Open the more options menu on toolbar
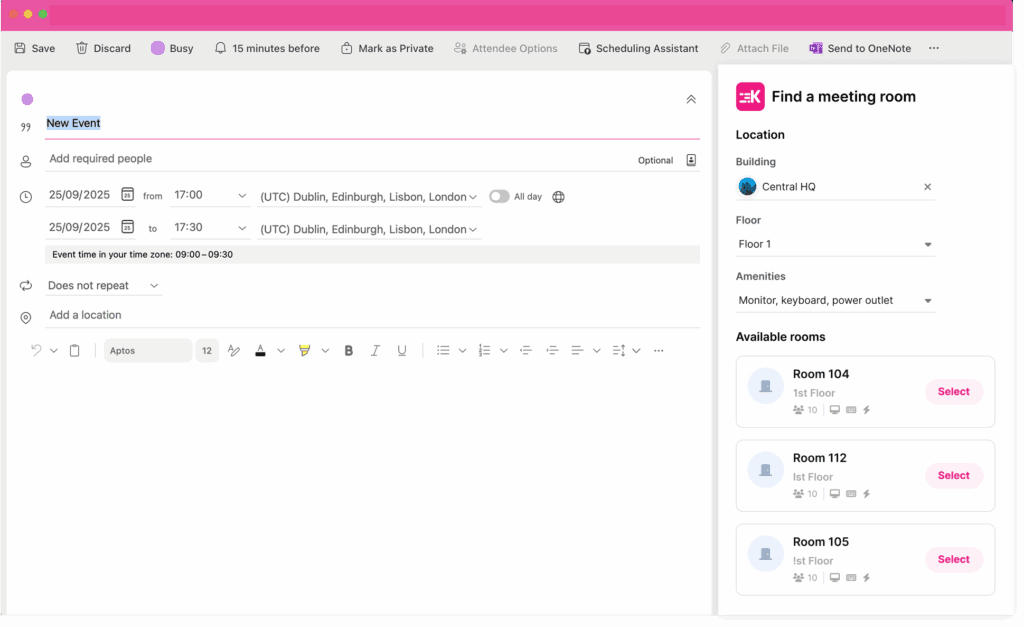This screenshot has height=627, width=1024. 933,47
